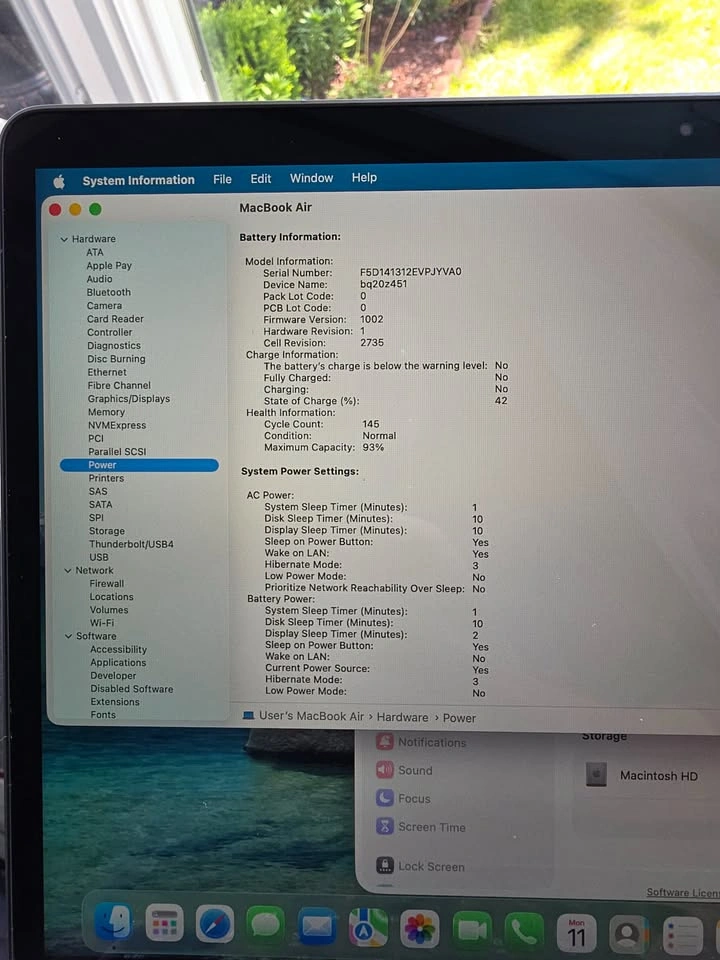Open Notifications in System Settings window
The width and height of the screenshot is (720, 960).
point(421,742)
